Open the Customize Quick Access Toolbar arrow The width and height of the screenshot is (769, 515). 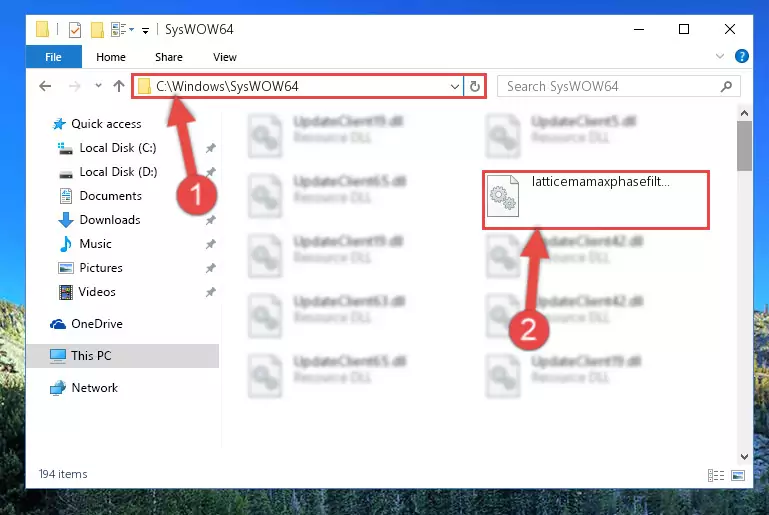[145, 30]
